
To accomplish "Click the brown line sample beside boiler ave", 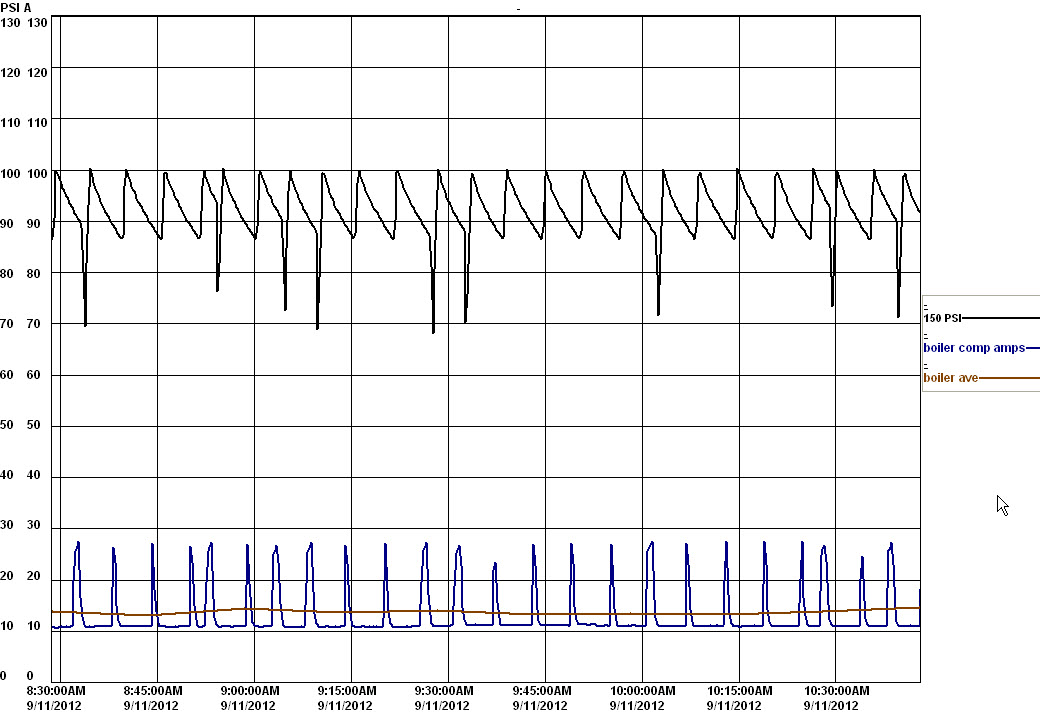I will click(1009, 378).
